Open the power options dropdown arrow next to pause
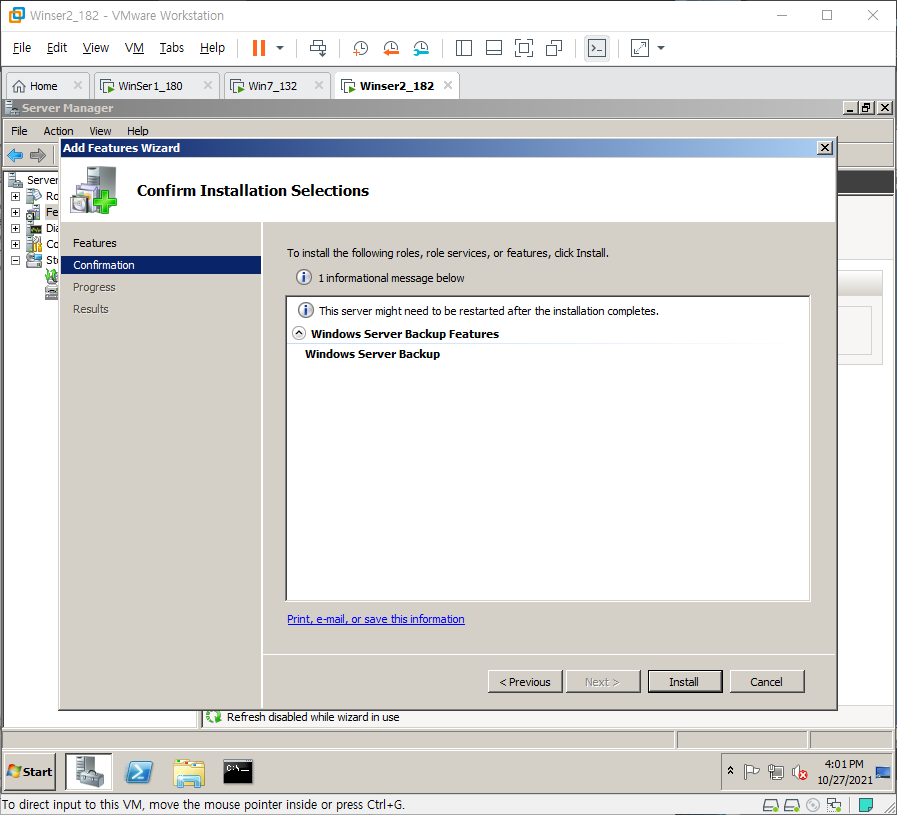Image resolution: width=897 pixels, height=815 pixels. 280,48
